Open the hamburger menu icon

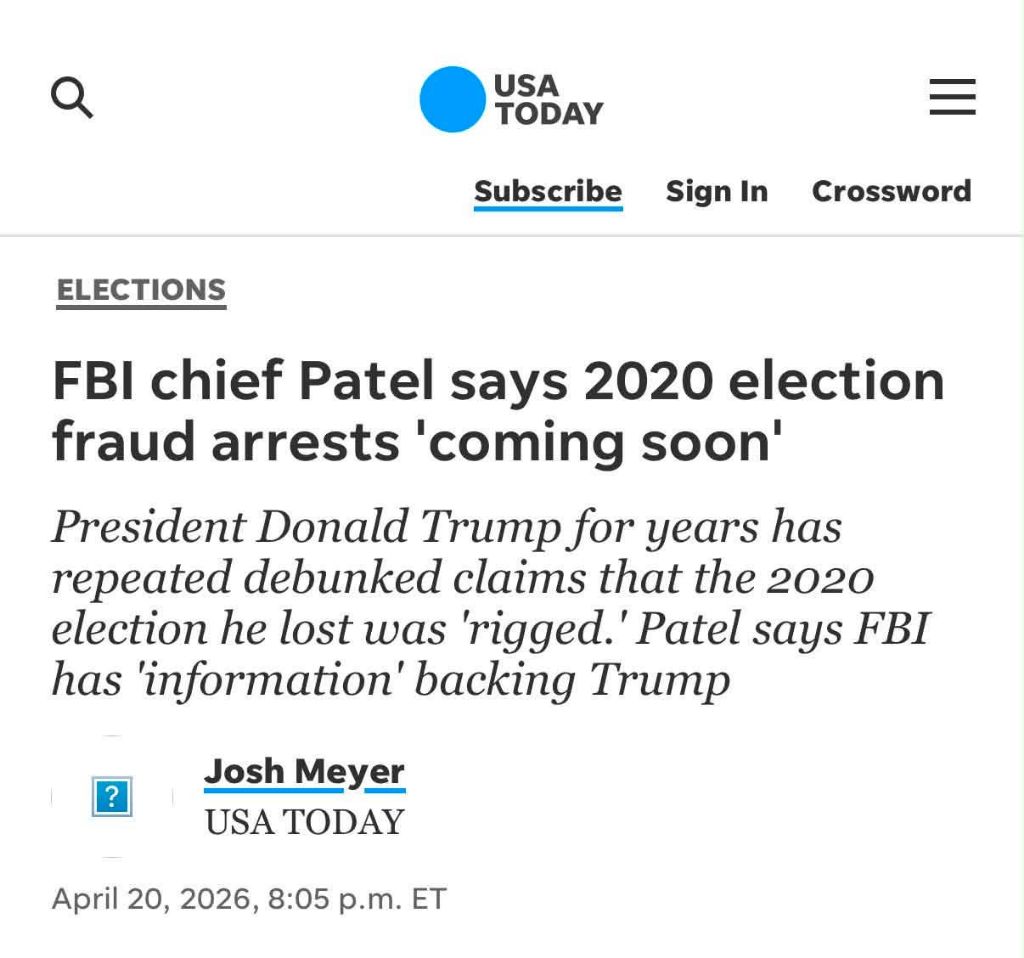(952, 99)
